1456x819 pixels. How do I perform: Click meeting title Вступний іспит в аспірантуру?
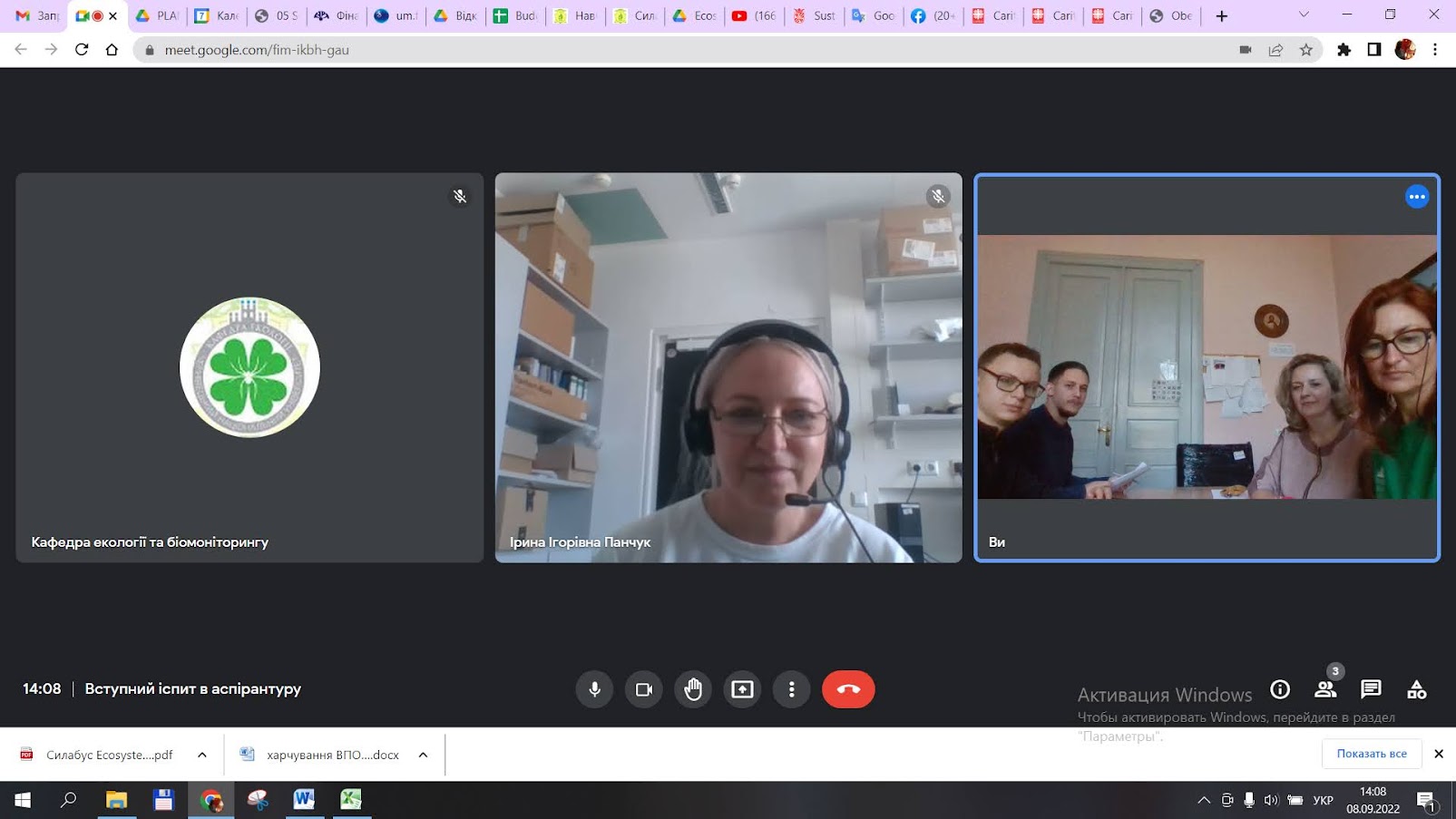pos(193,688)
